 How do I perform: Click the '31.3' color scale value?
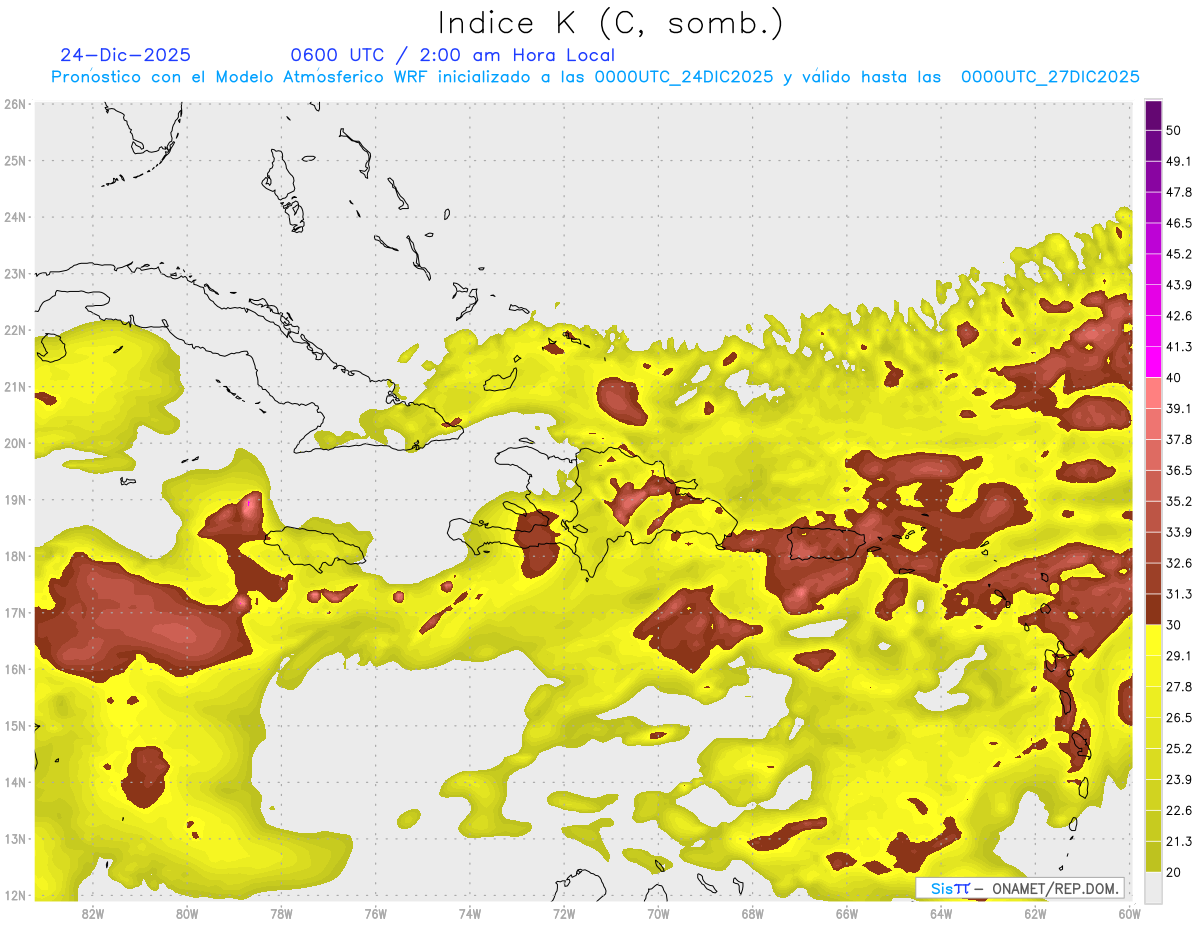[1179, 594]
